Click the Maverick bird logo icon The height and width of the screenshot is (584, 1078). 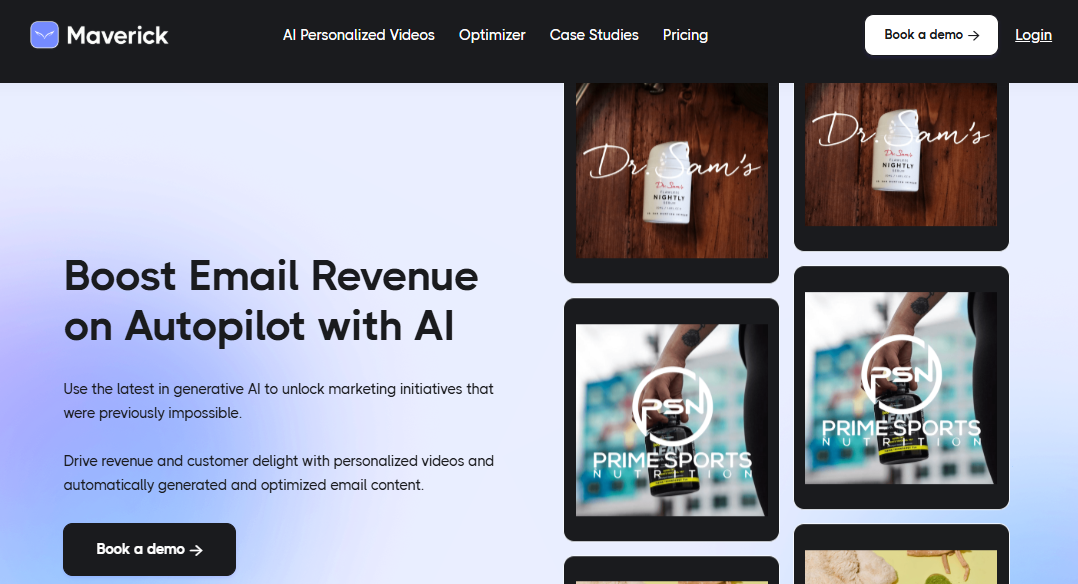click(x=45, y=35)
